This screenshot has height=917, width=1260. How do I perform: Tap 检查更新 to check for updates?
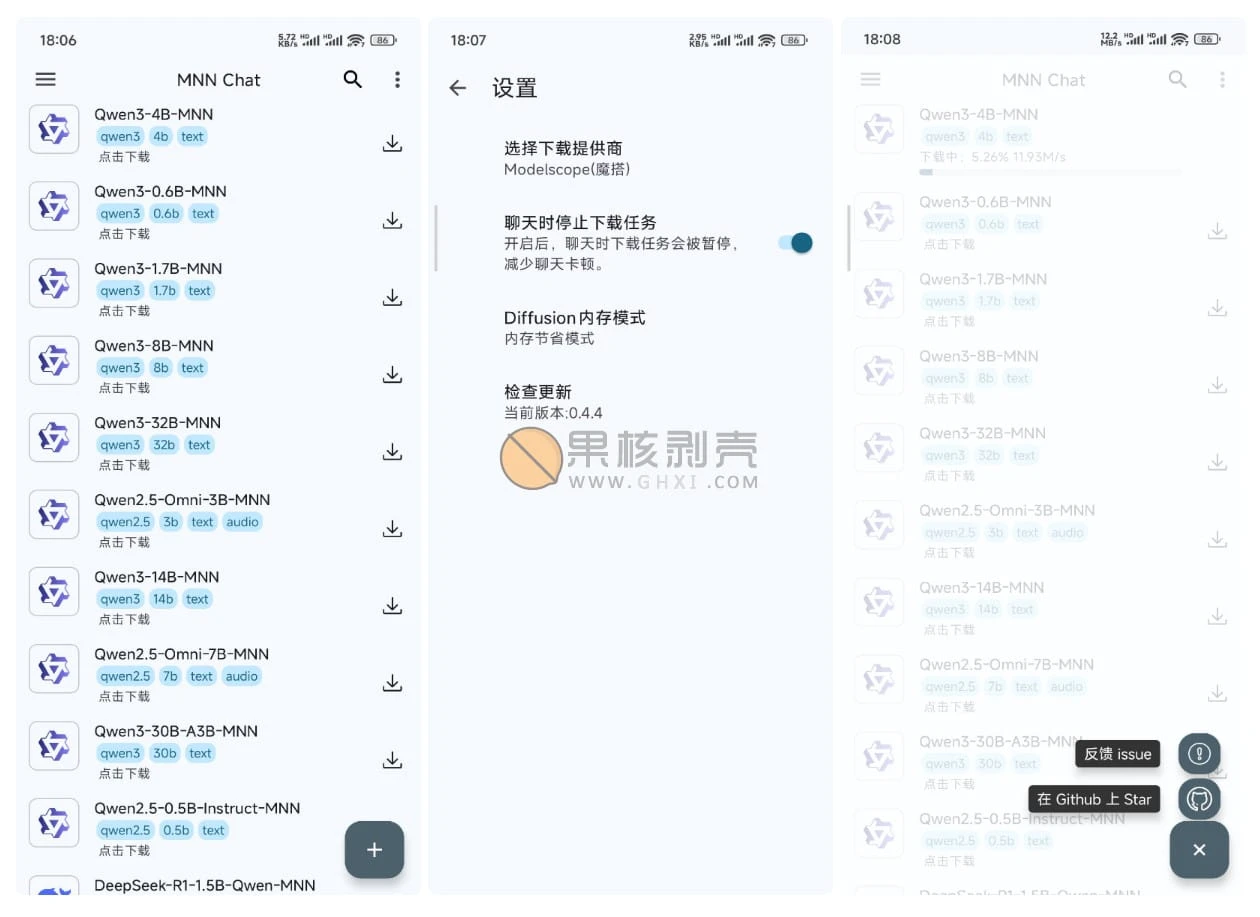[630, 402]
